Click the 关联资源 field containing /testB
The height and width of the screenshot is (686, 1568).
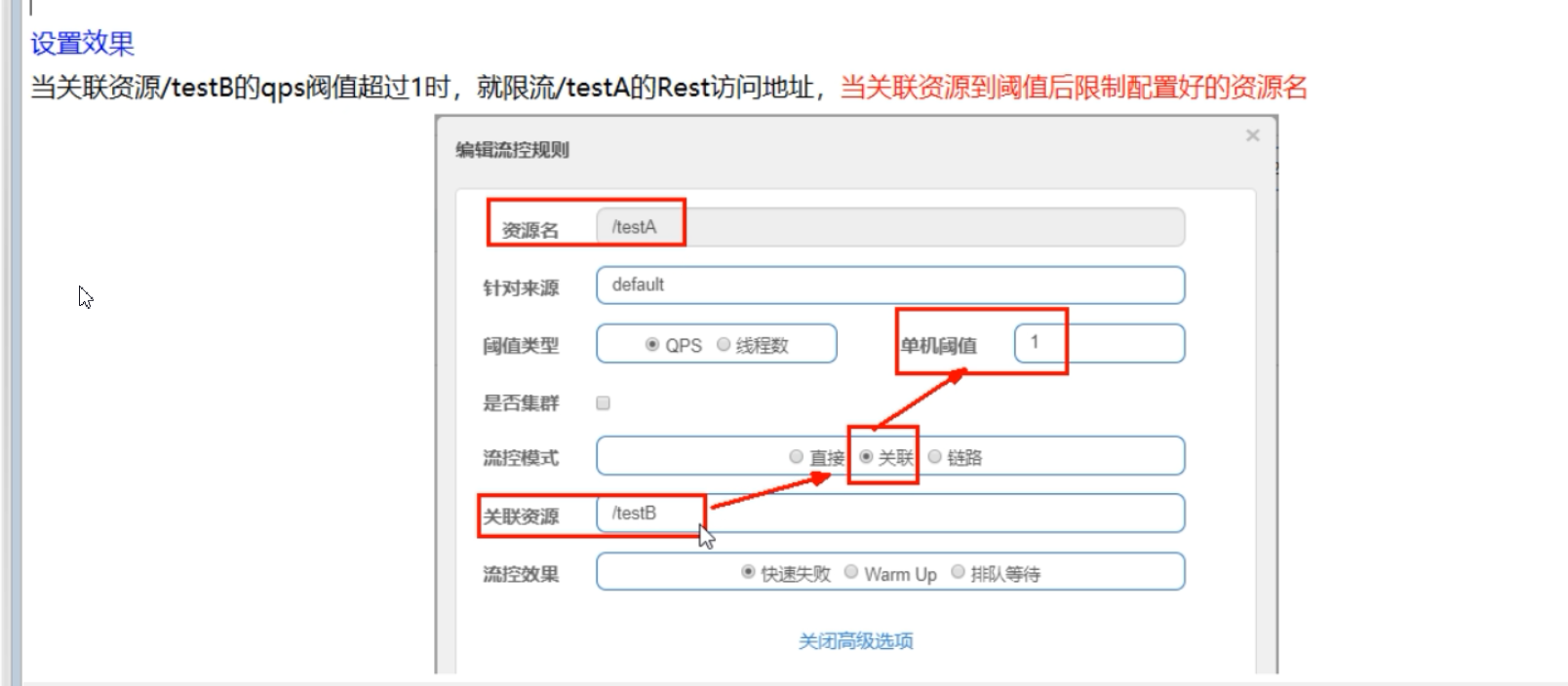coord(890,514)
